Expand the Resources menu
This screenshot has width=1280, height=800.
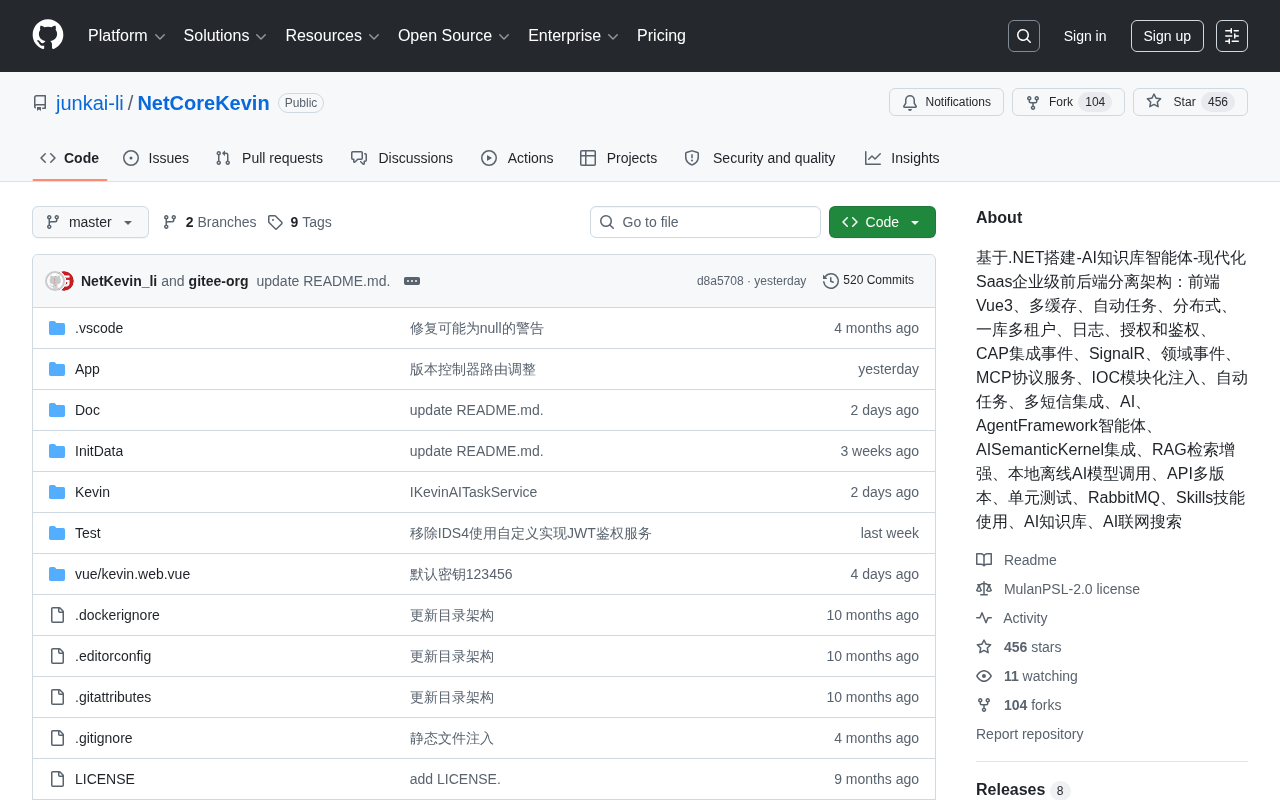point(333,36)
